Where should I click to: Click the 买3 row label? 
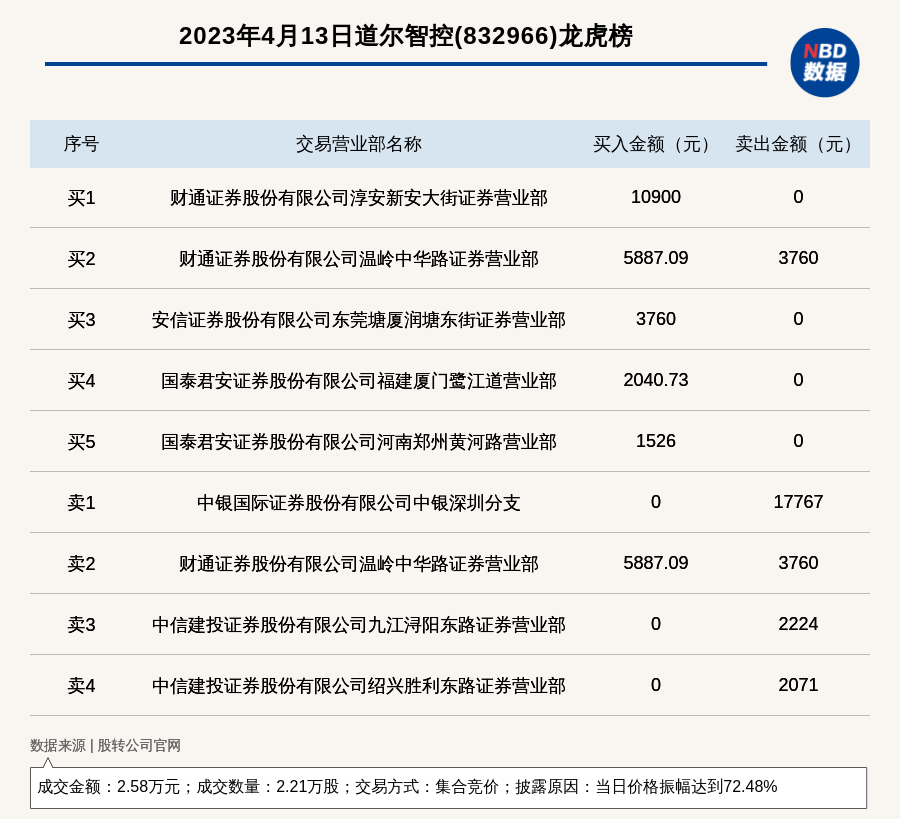coord(81,320)
